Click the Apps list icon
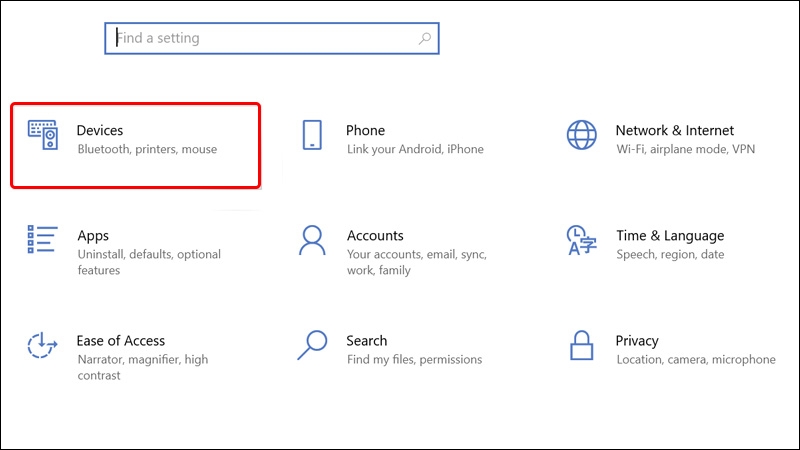This screenshot has width=800, height=450. 42,240
